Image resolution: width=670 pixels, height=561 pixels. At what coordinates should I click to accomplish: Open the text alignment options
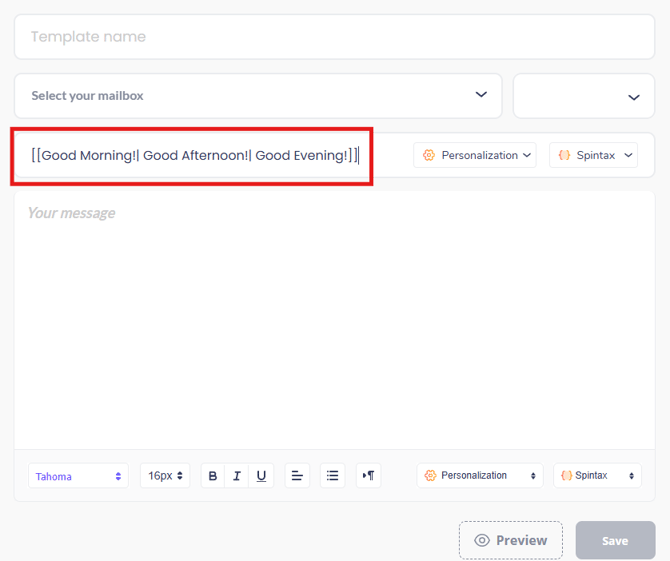pos(297,476)
